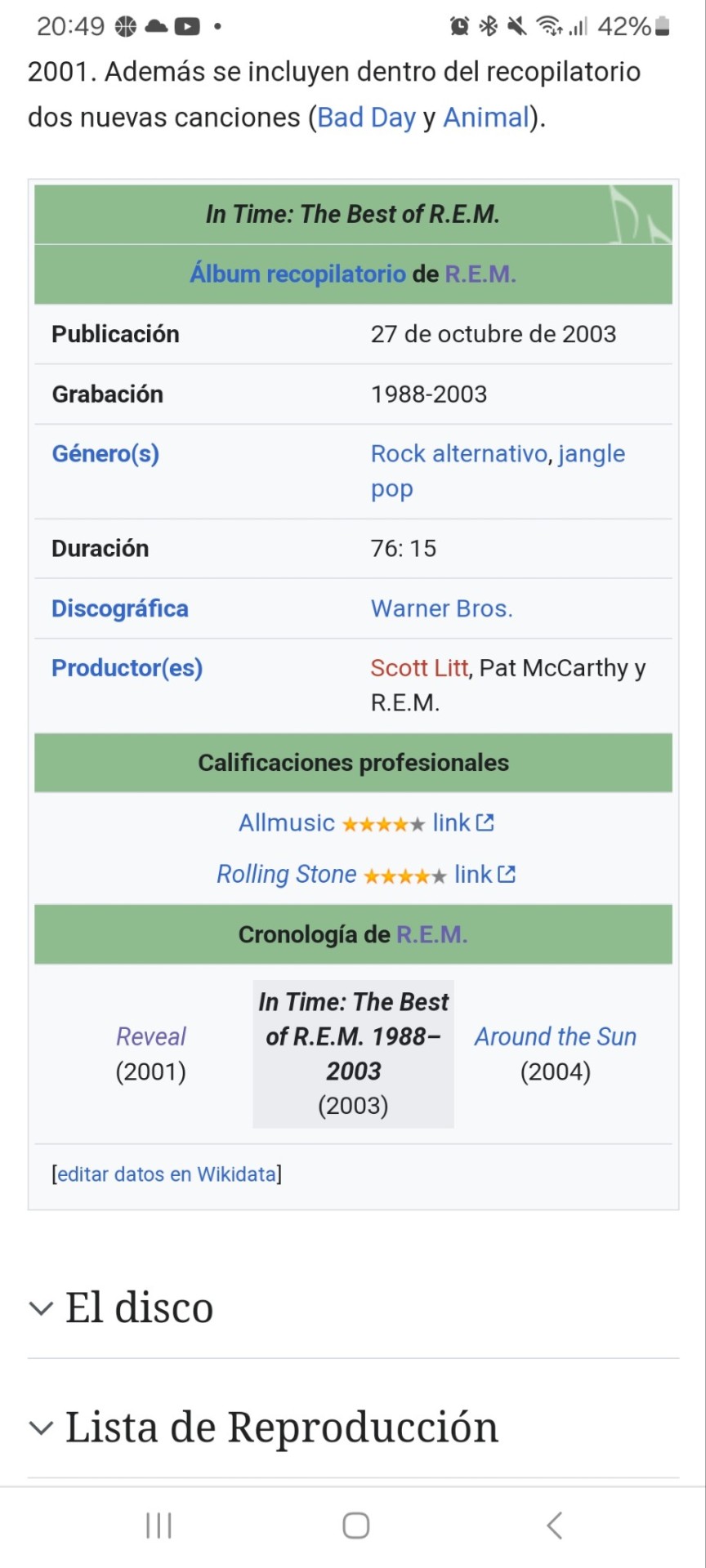Tap the Allmusic four-star rating
This screenshot has width=706, height=1568.
(x=383, y=824)
